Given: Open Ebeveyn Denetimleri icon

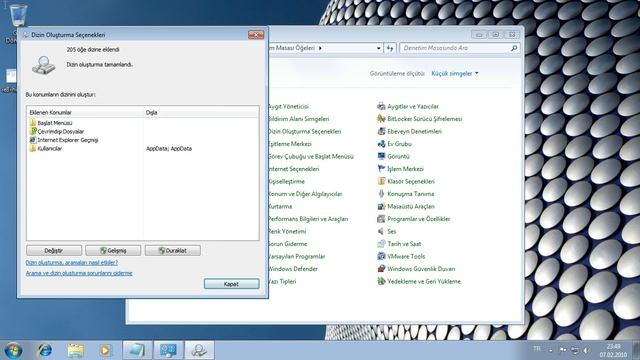Looking at the screenshot, I should click(x=381, y=131).
